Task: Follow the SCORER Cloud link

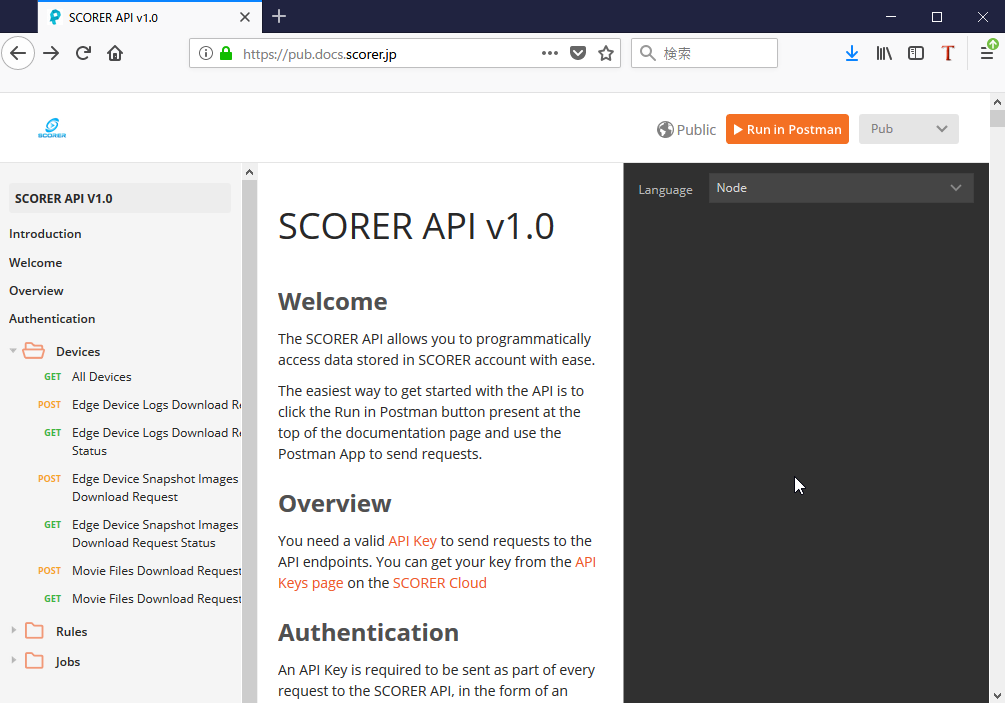Action: (x=440, y=583)
